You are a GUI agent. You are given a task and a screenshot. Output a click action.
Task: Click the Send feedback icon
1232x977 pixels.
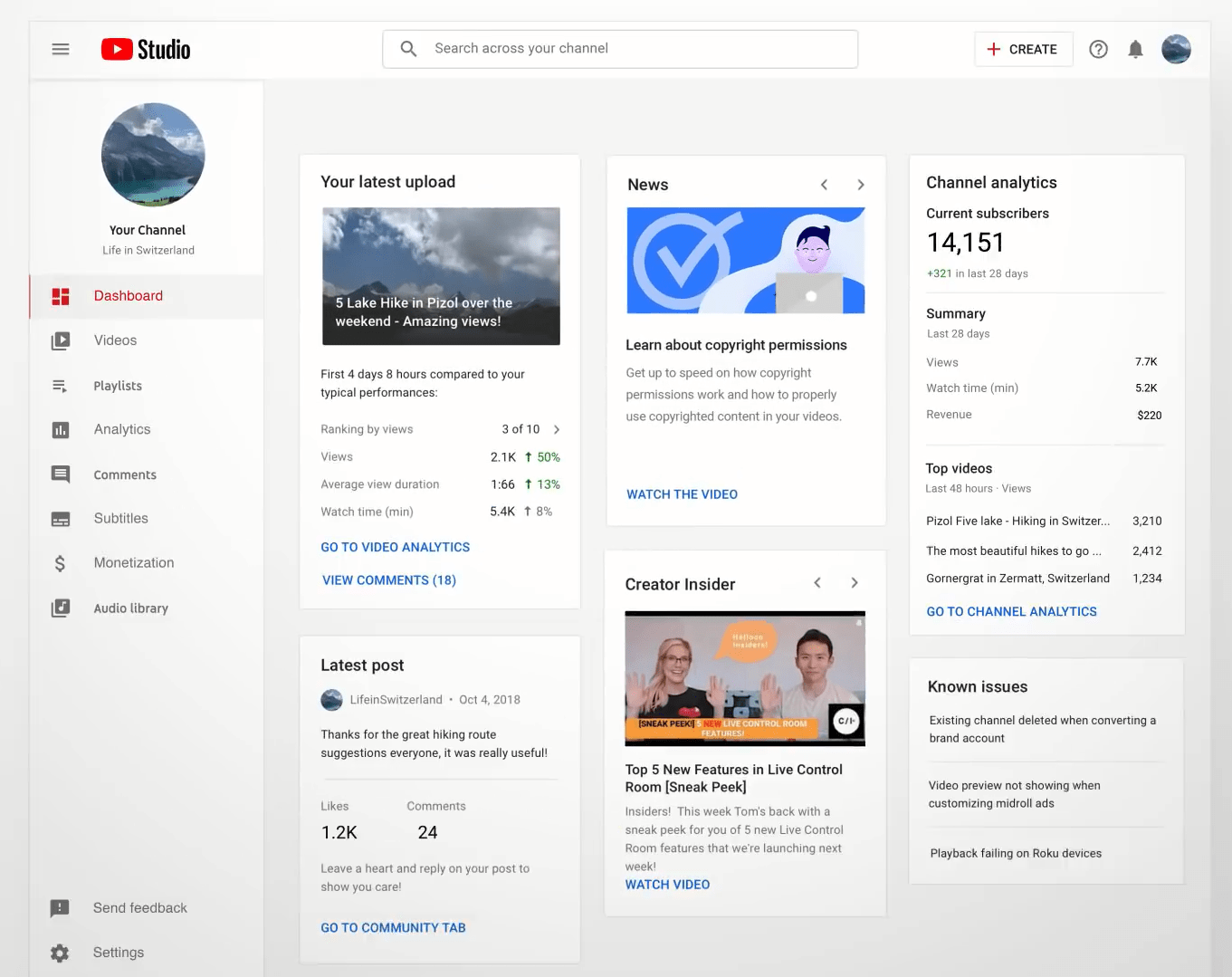pyautogui.click(x=60, y=907)
